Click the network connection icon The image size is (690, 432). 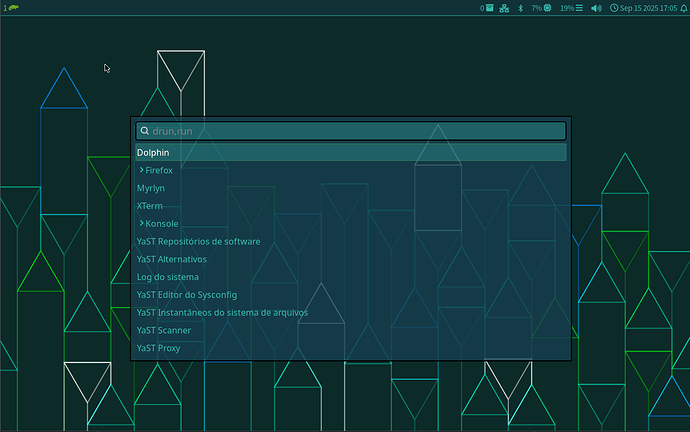coord(504,8)
